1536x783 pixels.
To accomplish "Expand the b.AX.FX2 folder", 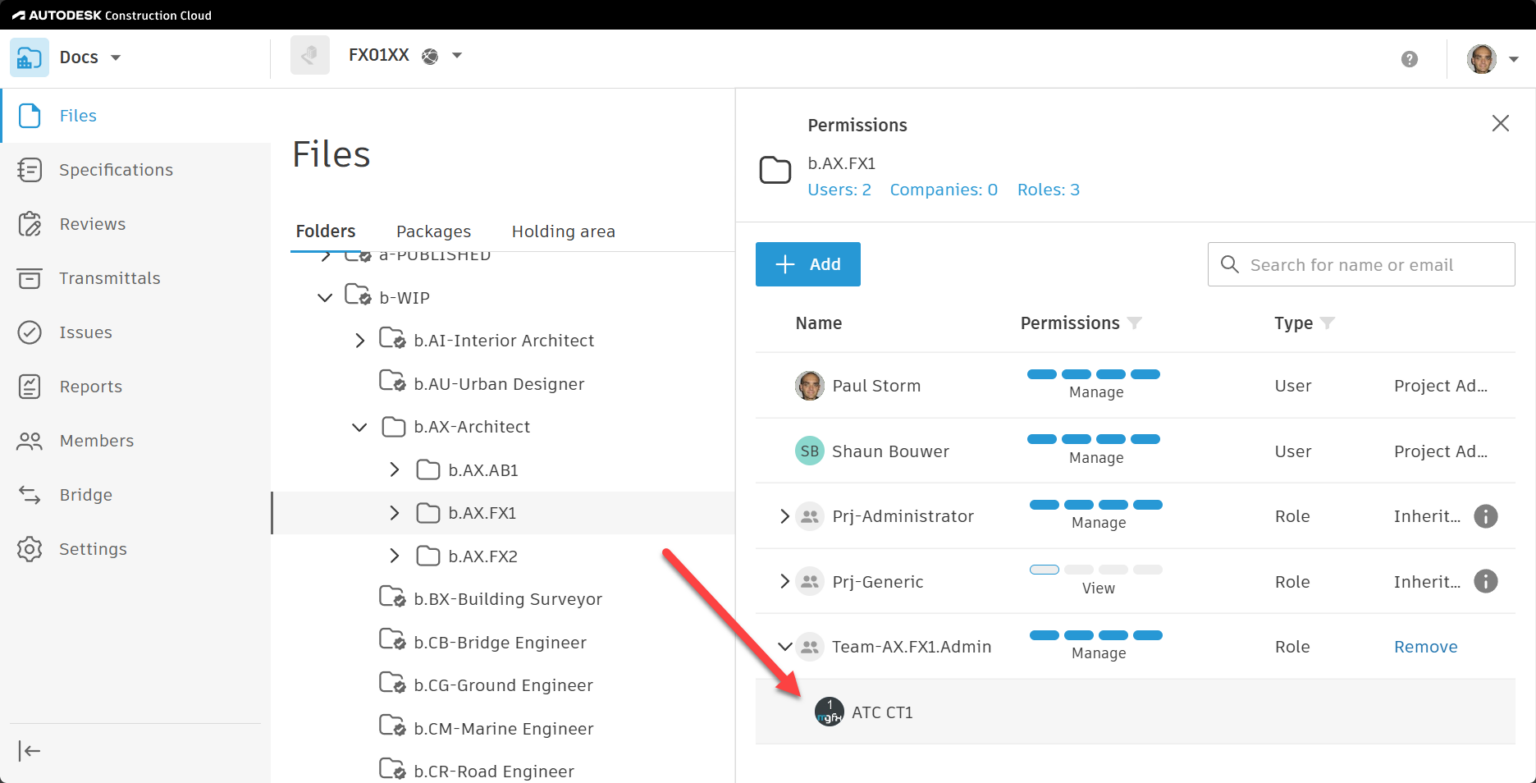I will tap(394, 556).
